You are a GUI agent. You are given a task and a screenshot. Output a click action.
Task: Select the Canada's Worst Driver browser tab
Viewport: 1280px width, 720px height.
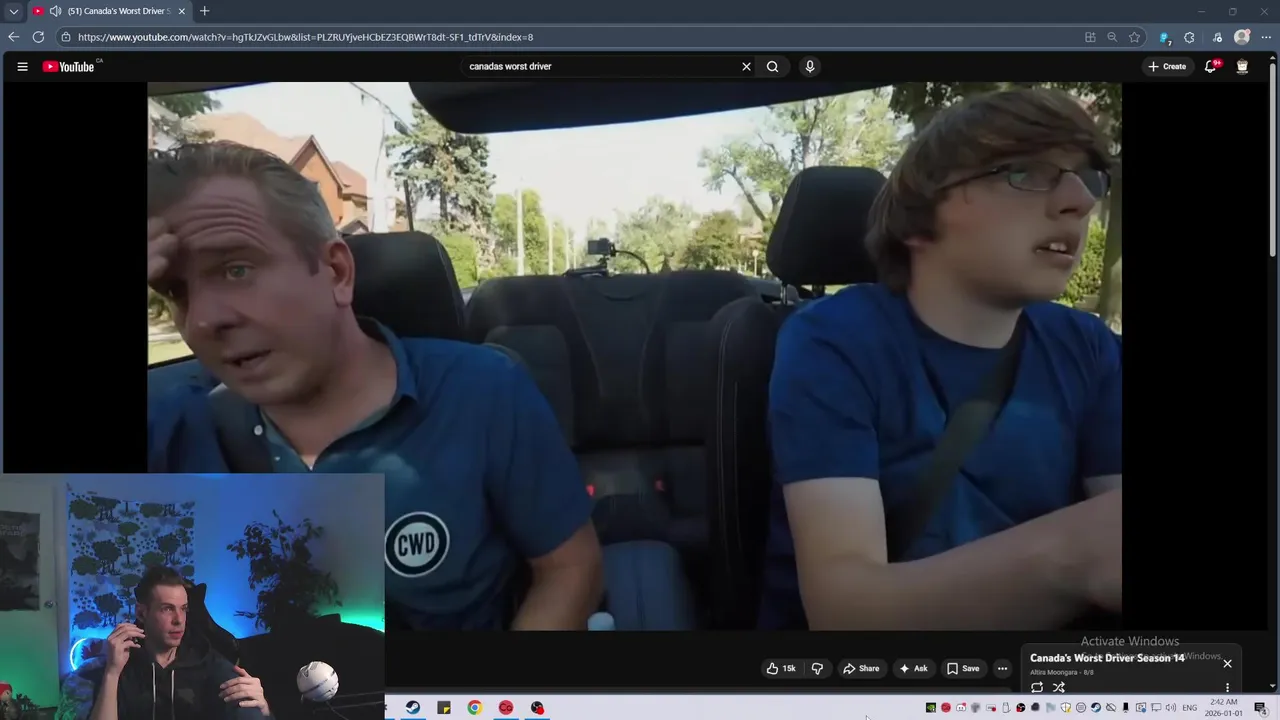(x=108, y=11)
